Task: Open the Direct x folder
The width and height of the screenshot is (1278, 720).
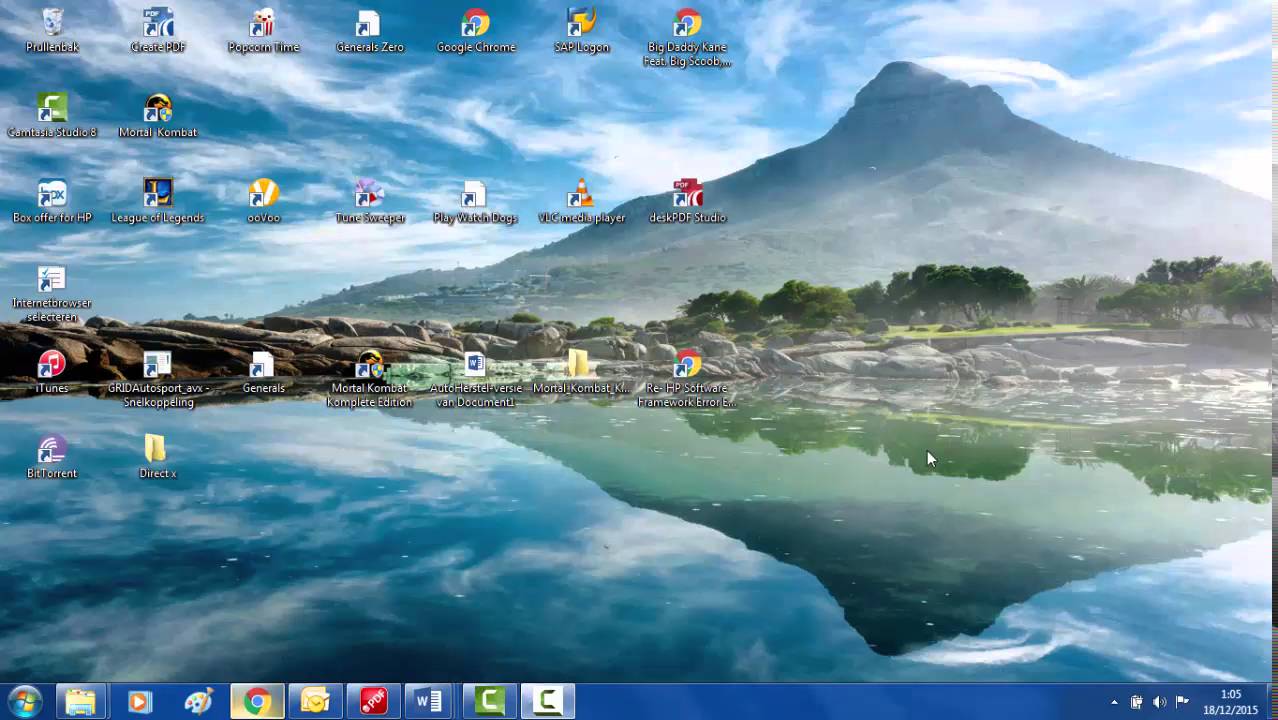Action: pos(157,450)
